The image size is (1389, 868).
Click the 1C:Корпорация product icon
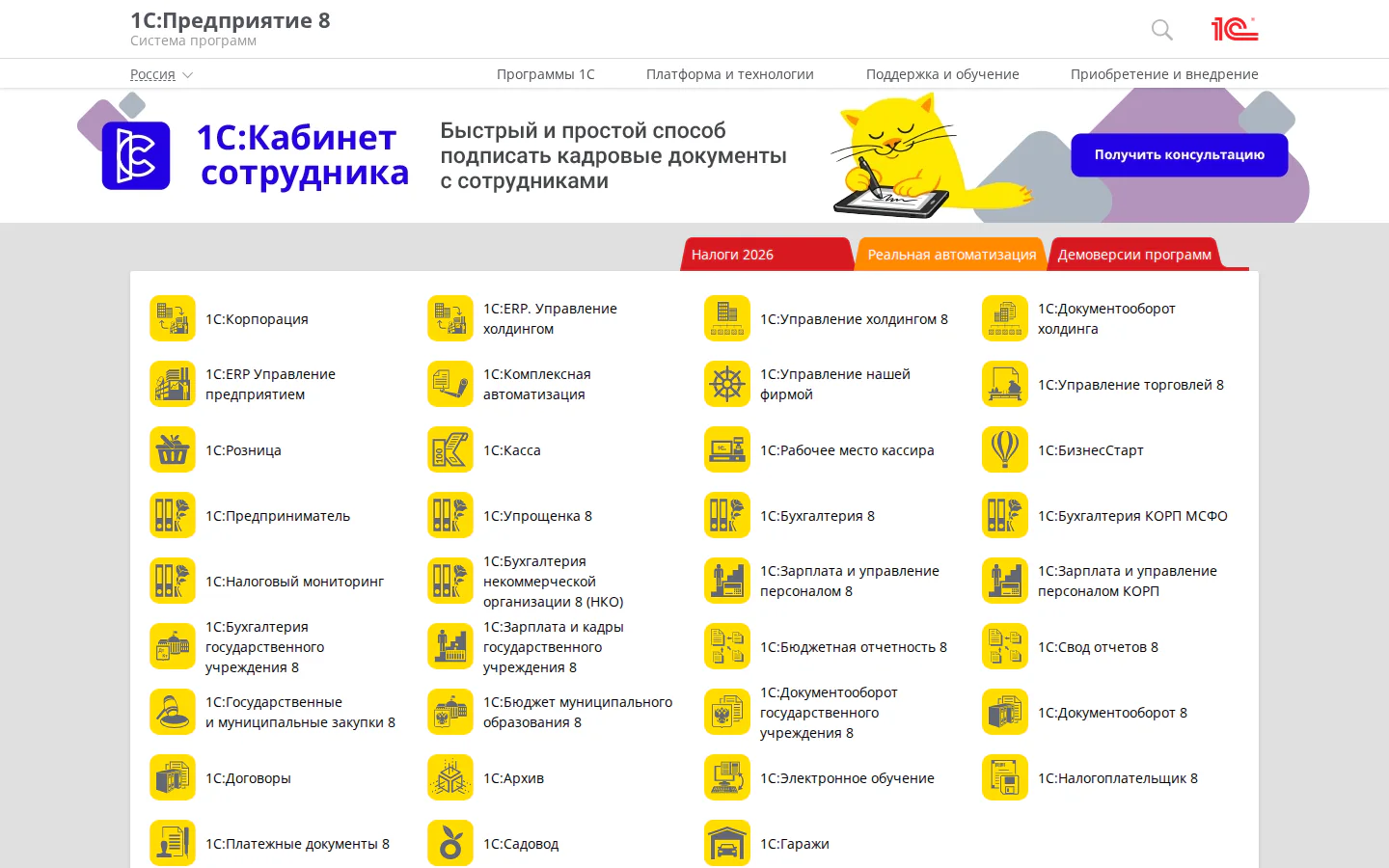pos(173,318)
